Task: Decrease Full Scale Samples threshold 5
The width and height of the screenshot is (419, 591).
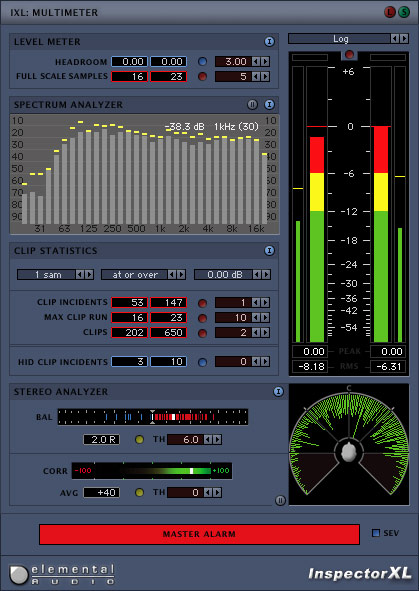Action: 256,77
